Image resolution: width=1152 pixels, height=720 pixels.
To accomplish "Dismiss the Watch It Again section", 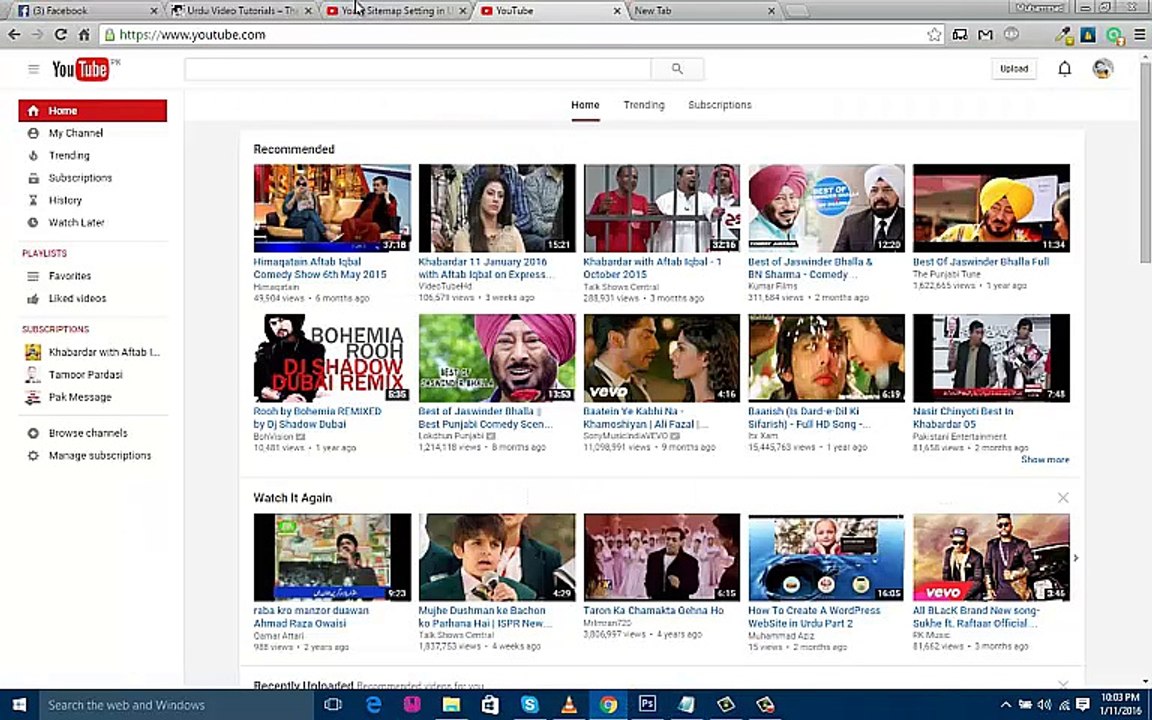I will point(1062,497).
